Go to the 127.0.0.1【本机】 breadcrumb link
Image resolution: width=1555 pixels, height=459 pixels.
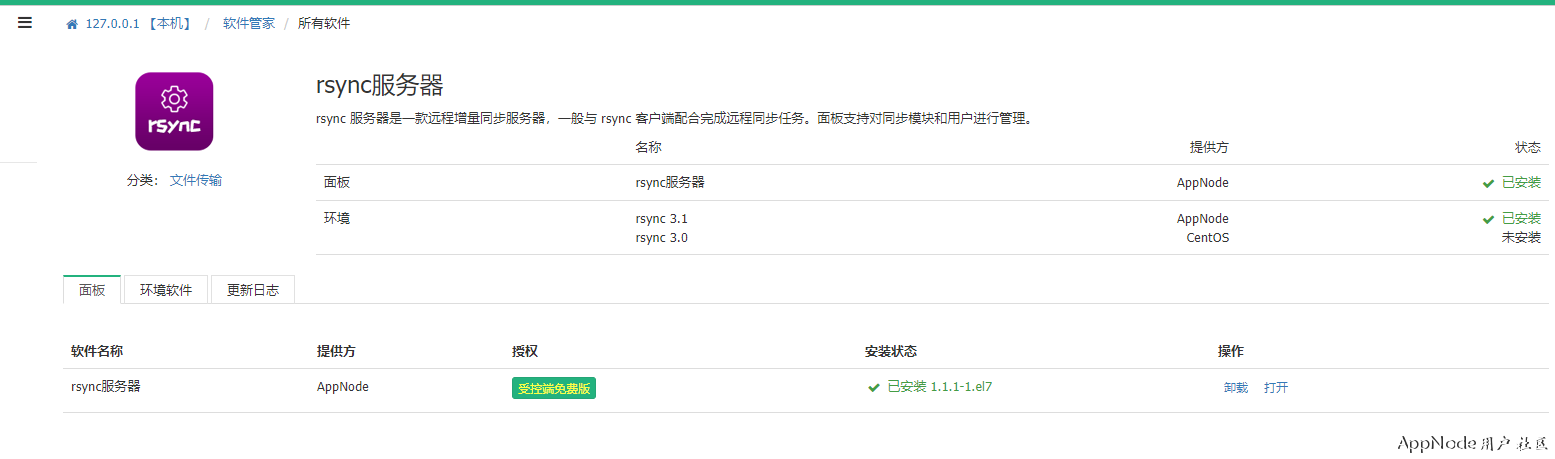click(x=138, y=23)
